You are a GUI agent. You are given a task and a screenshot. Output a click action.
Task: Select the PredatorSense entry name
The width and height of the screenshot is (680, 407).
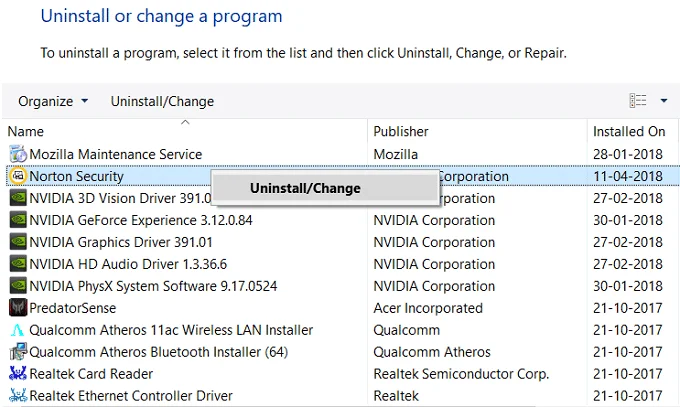pos(72,308)
